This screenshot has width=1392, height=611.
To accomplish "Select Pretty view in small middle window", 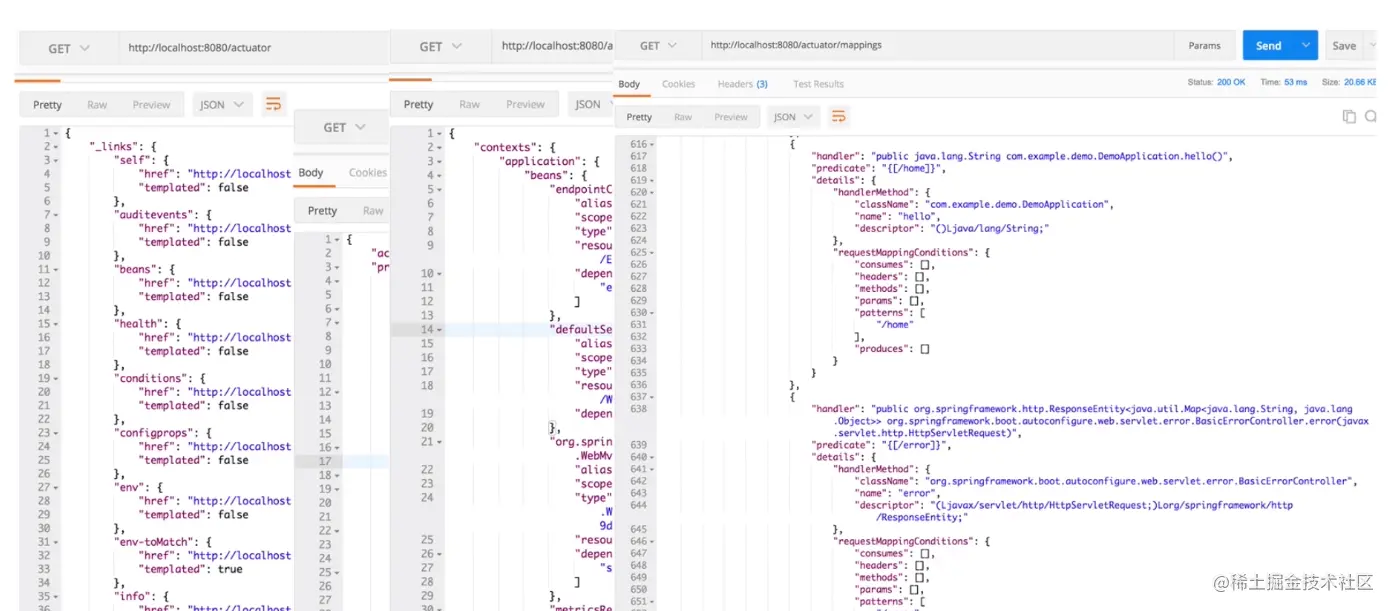I will coord(322,210).
